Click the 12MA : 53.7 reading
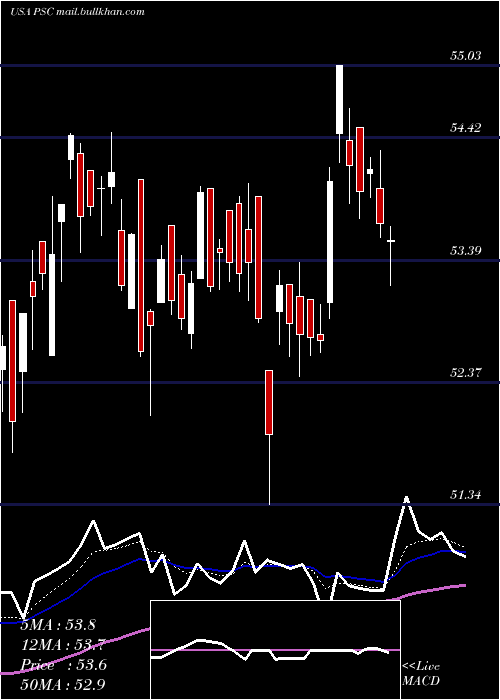The image size is (500, 700). (62, 645)
